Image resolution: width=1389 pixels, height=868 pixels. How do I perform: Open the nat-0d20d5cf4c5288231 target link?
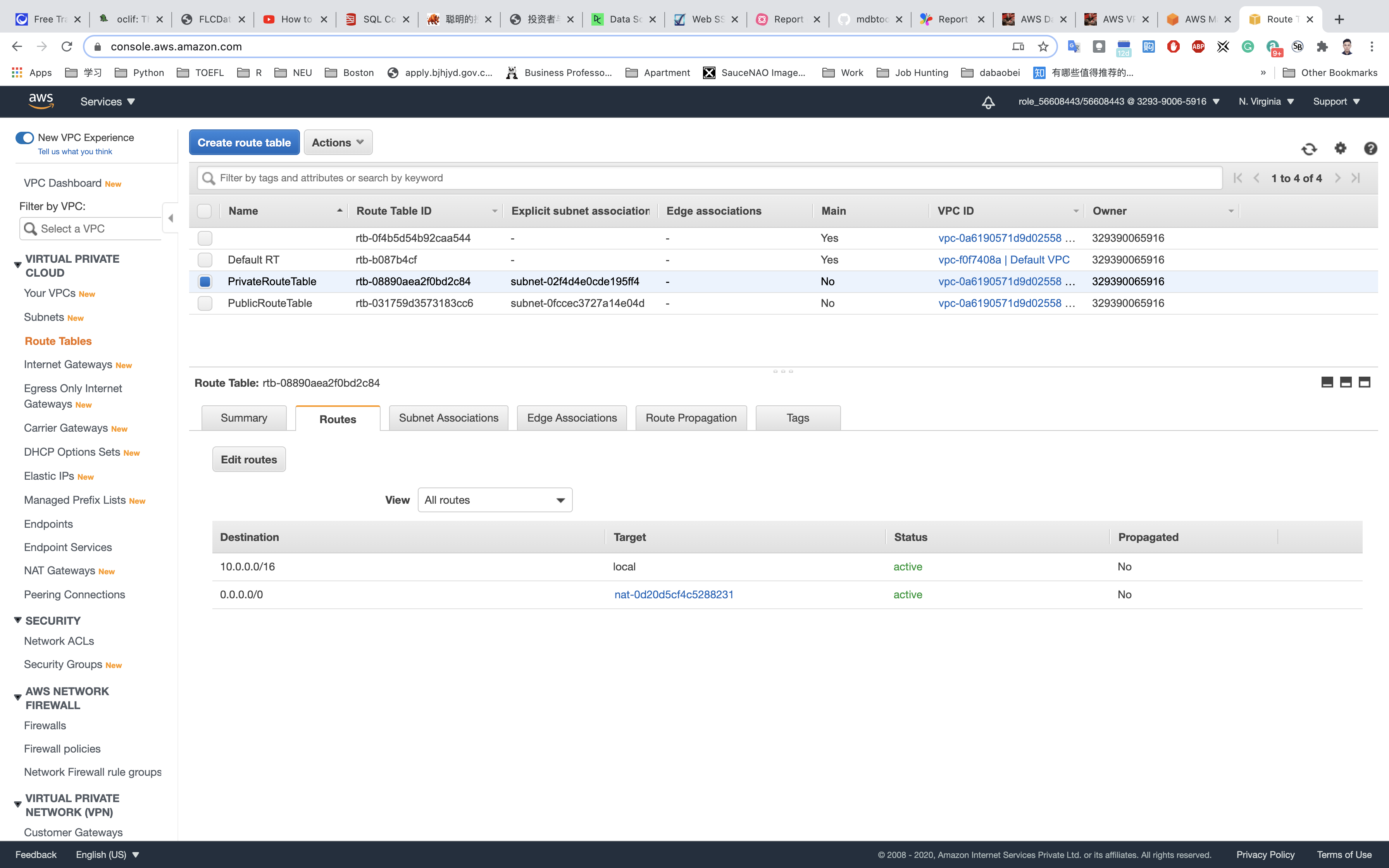(673, 595)
